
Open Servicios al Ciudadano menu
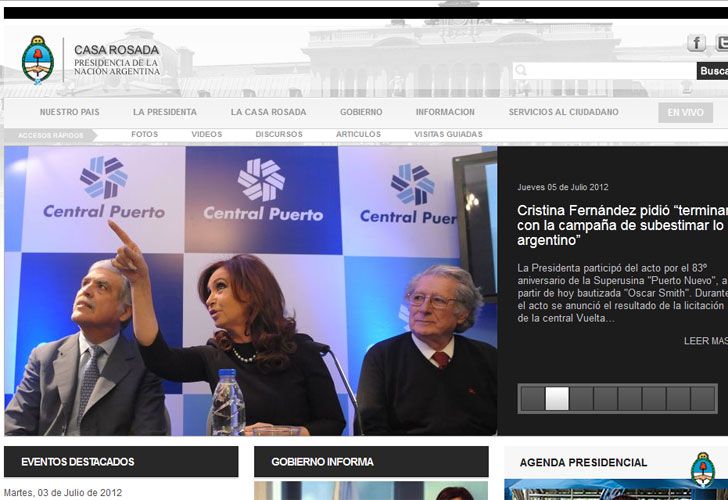(x=564, y=112)
